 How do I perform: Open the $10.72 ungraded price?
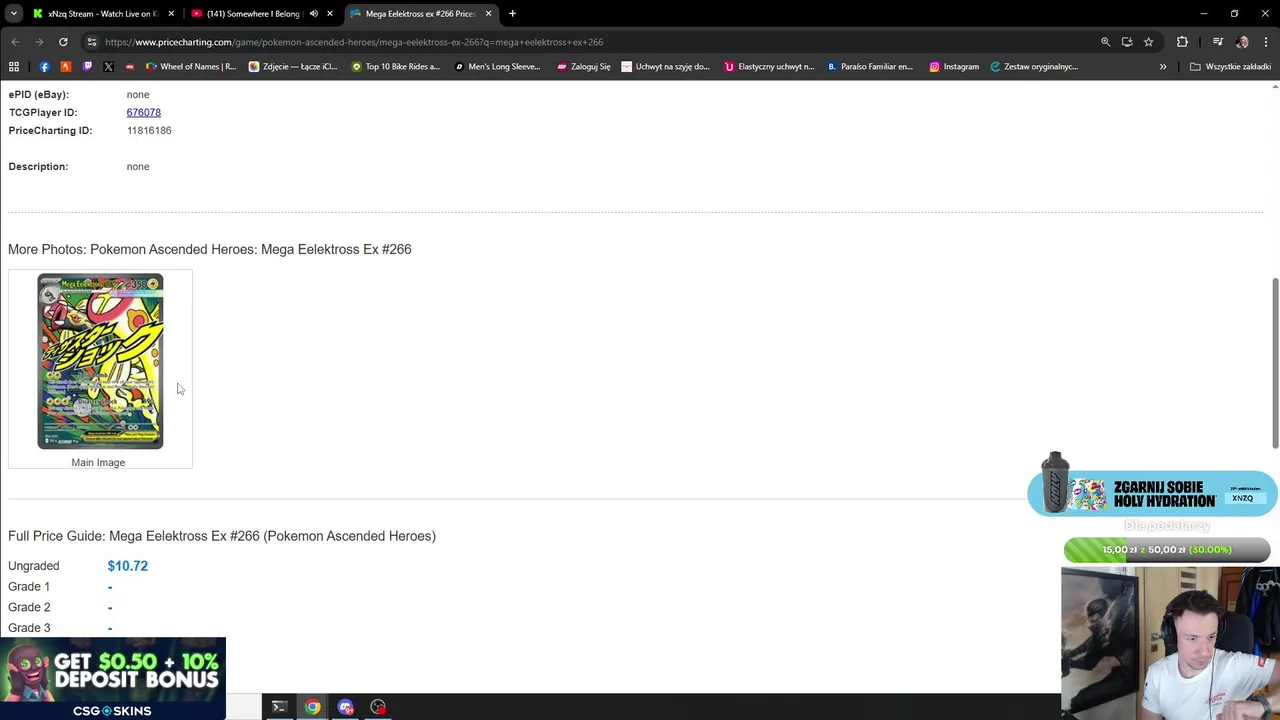[127, 566]
